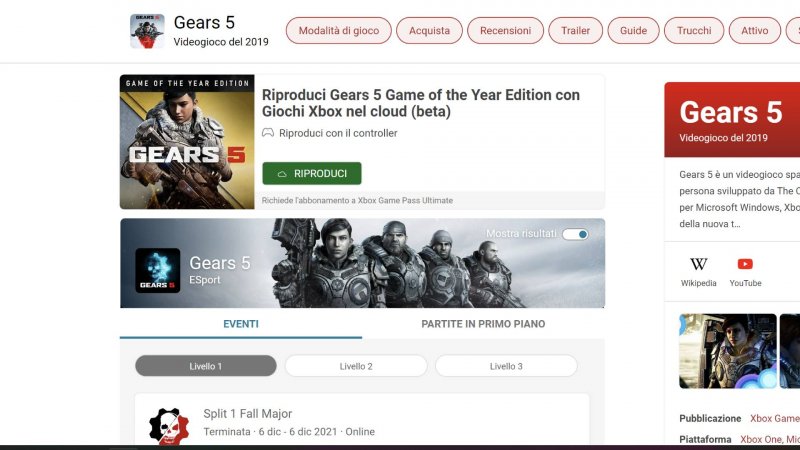Open the Kait character image in sidebar
This screenshot has width=800, height=450.
(x=728, y=351)
